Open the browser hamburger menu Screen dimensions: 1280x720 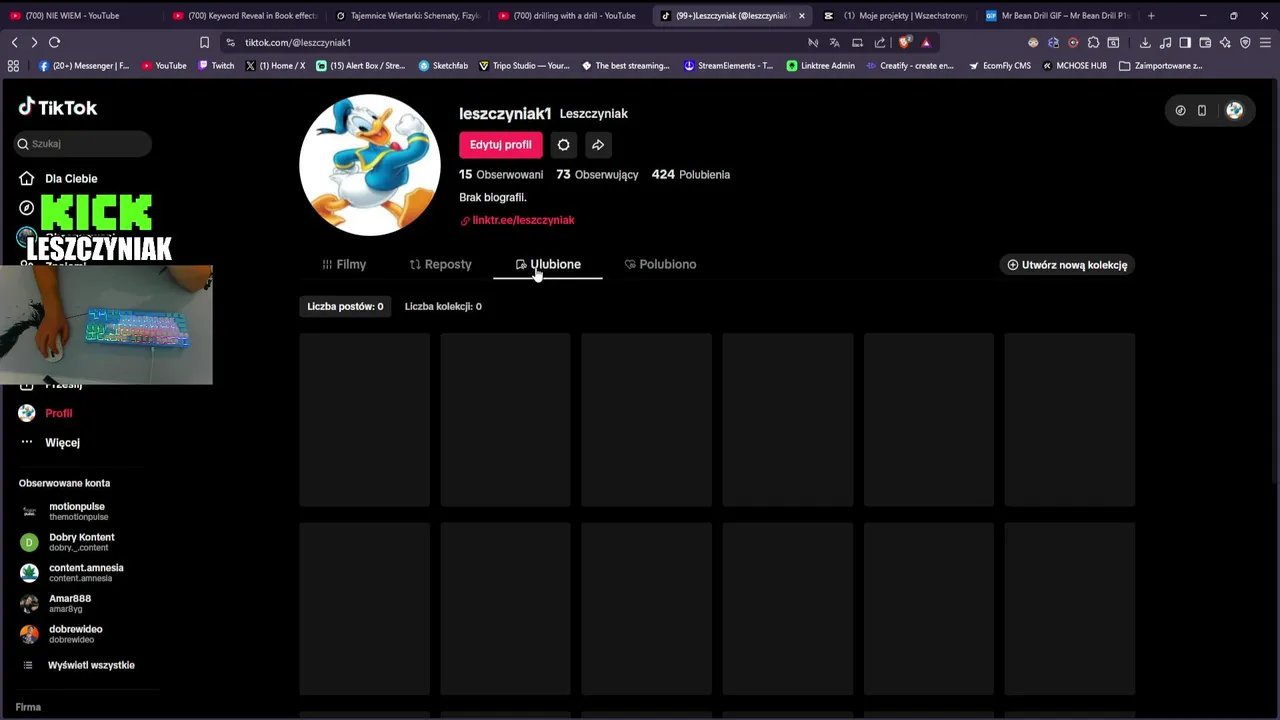tap(1266, 42)
